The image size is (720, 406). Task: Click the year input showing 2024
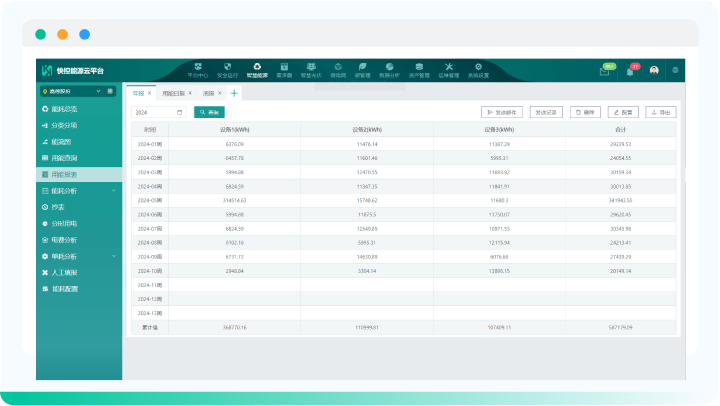pos(159,112)
